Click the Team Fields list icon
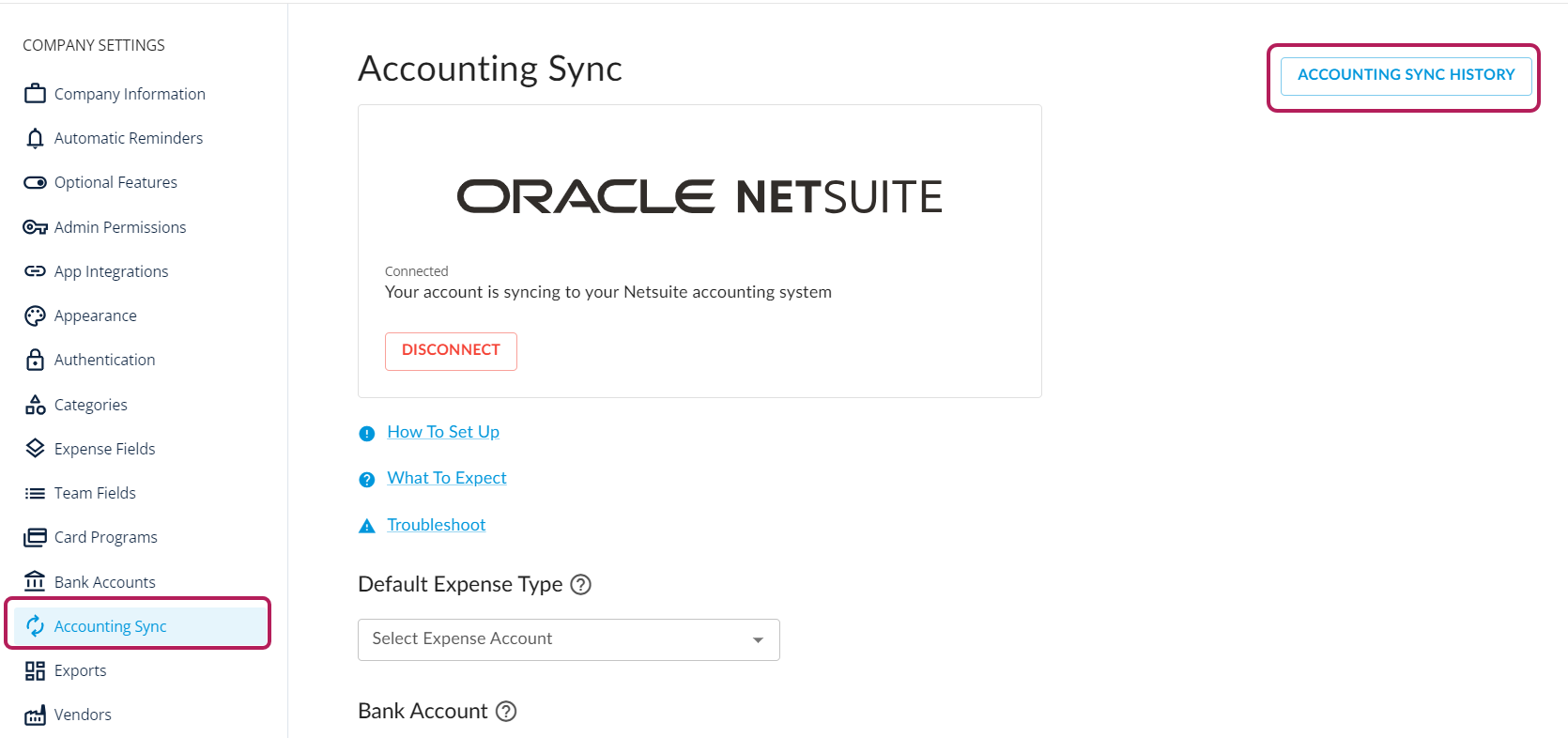This screenshot has height=738, width=1568. coord(35,493)
